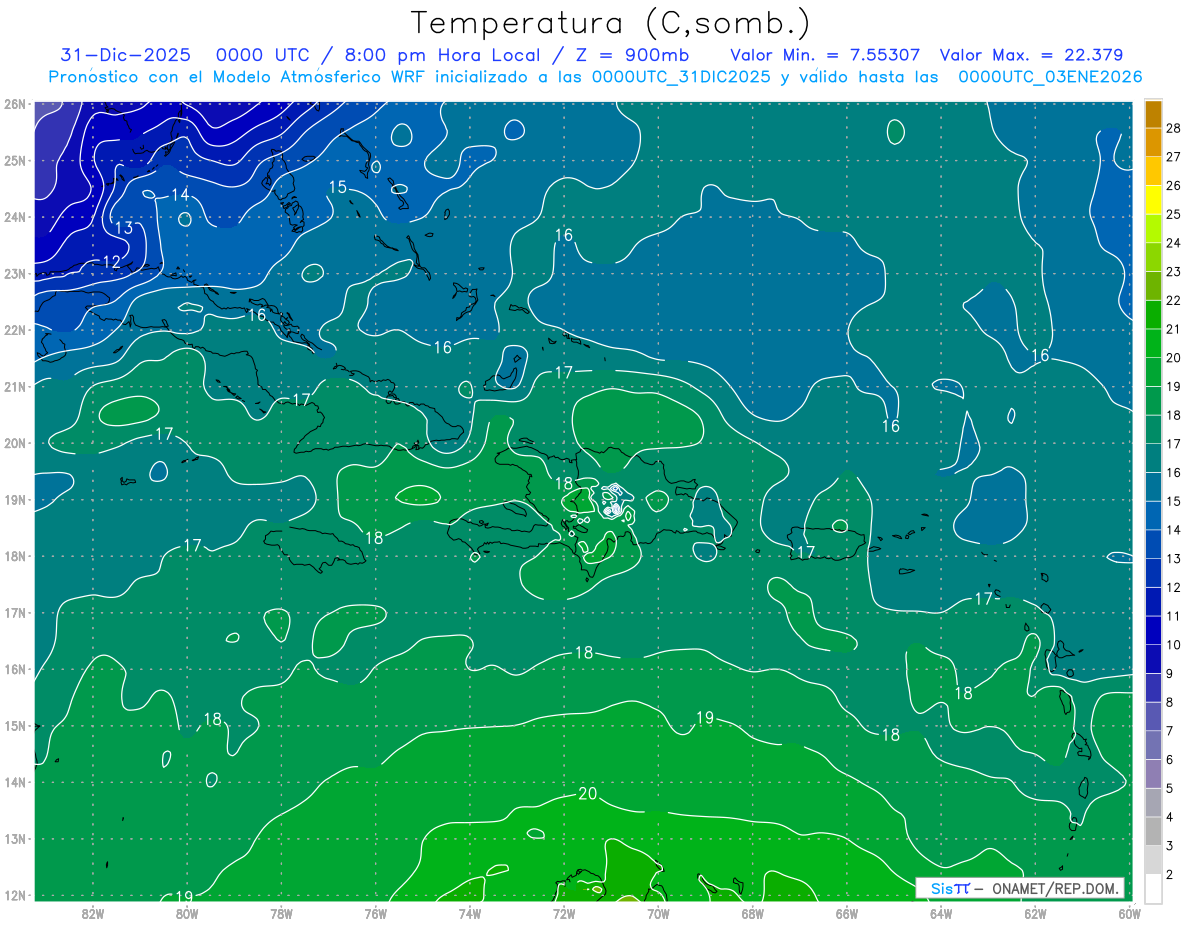The height and width of the screenshot is (927, 1200).
Task: Click the '20N' latitude axis label
Action: [14, 443]
